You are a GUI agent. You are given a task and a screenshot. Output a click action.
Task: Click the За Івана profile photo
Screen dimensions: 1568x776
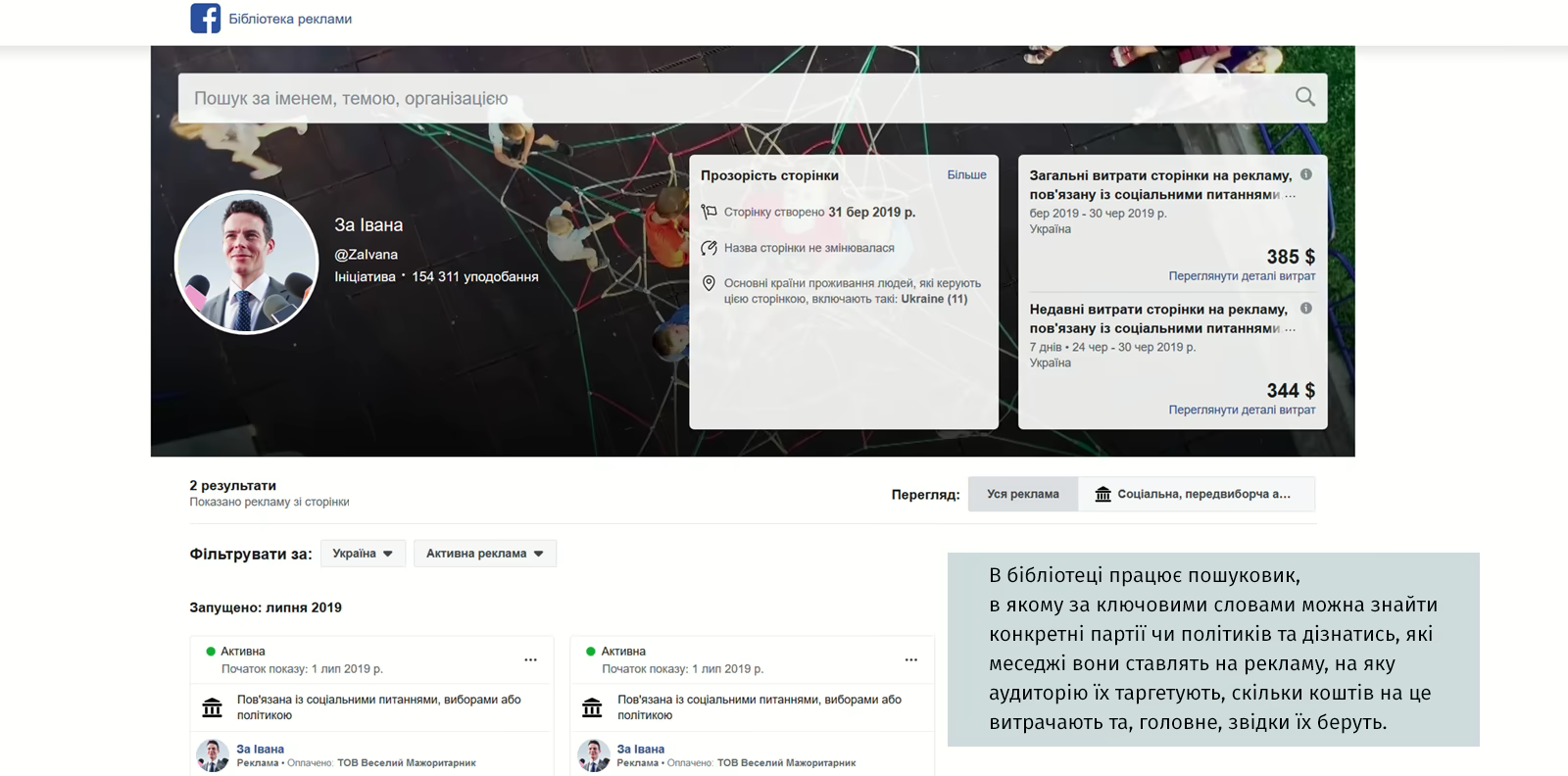pos(247,263)
